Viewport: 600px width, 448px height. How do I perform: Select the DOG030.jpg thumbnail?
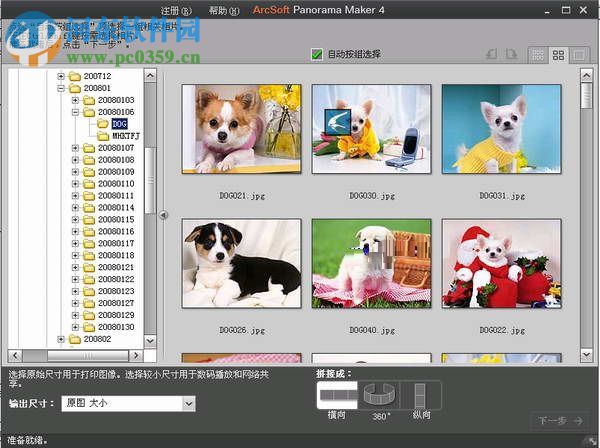pos(372,129)
